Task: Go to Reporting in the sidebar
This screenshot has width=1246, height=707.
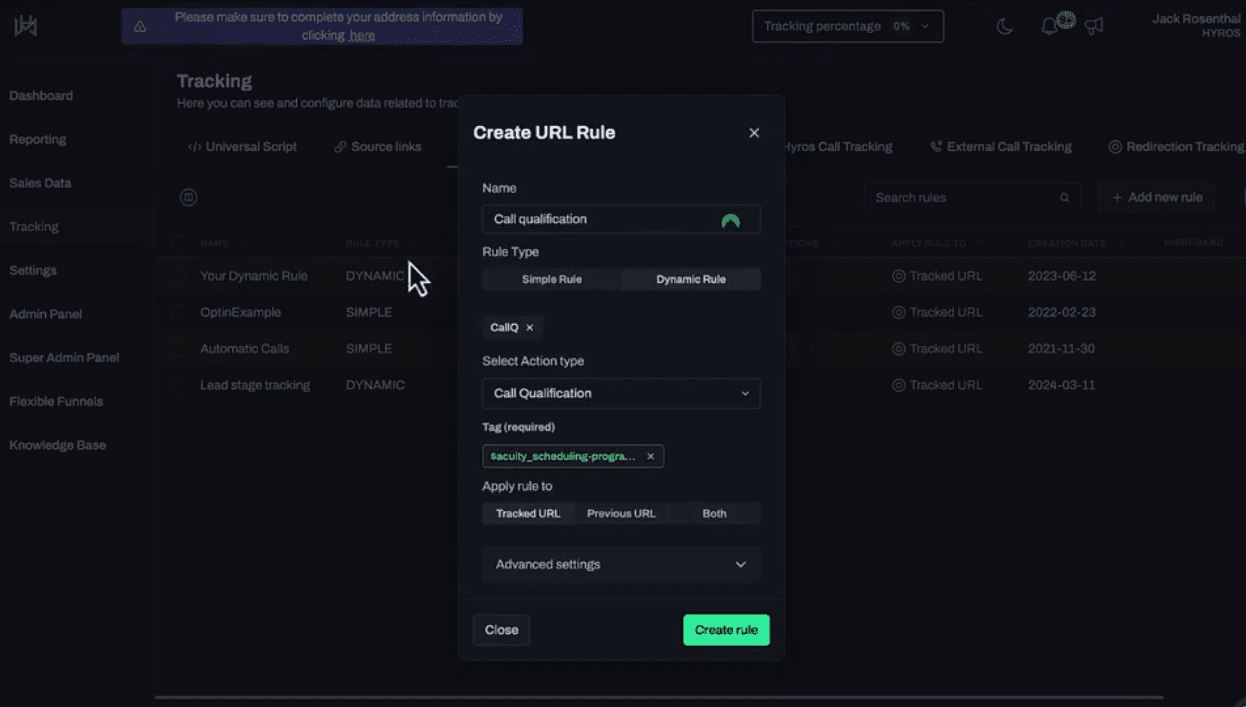Action: 38,140
